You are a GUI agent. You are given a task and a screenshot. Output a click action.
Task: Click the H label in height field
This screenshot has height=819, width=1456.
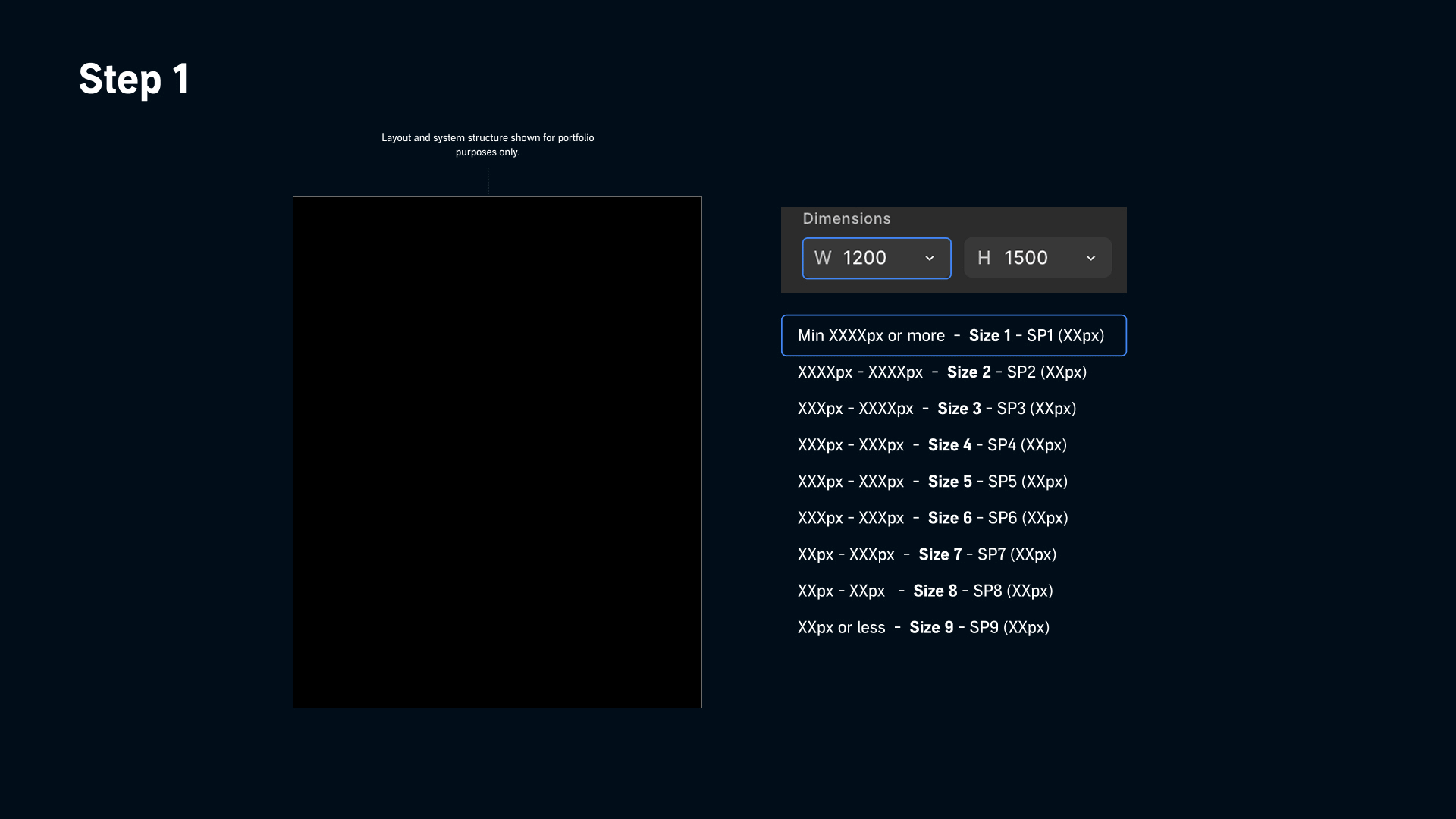click(984, 258)
